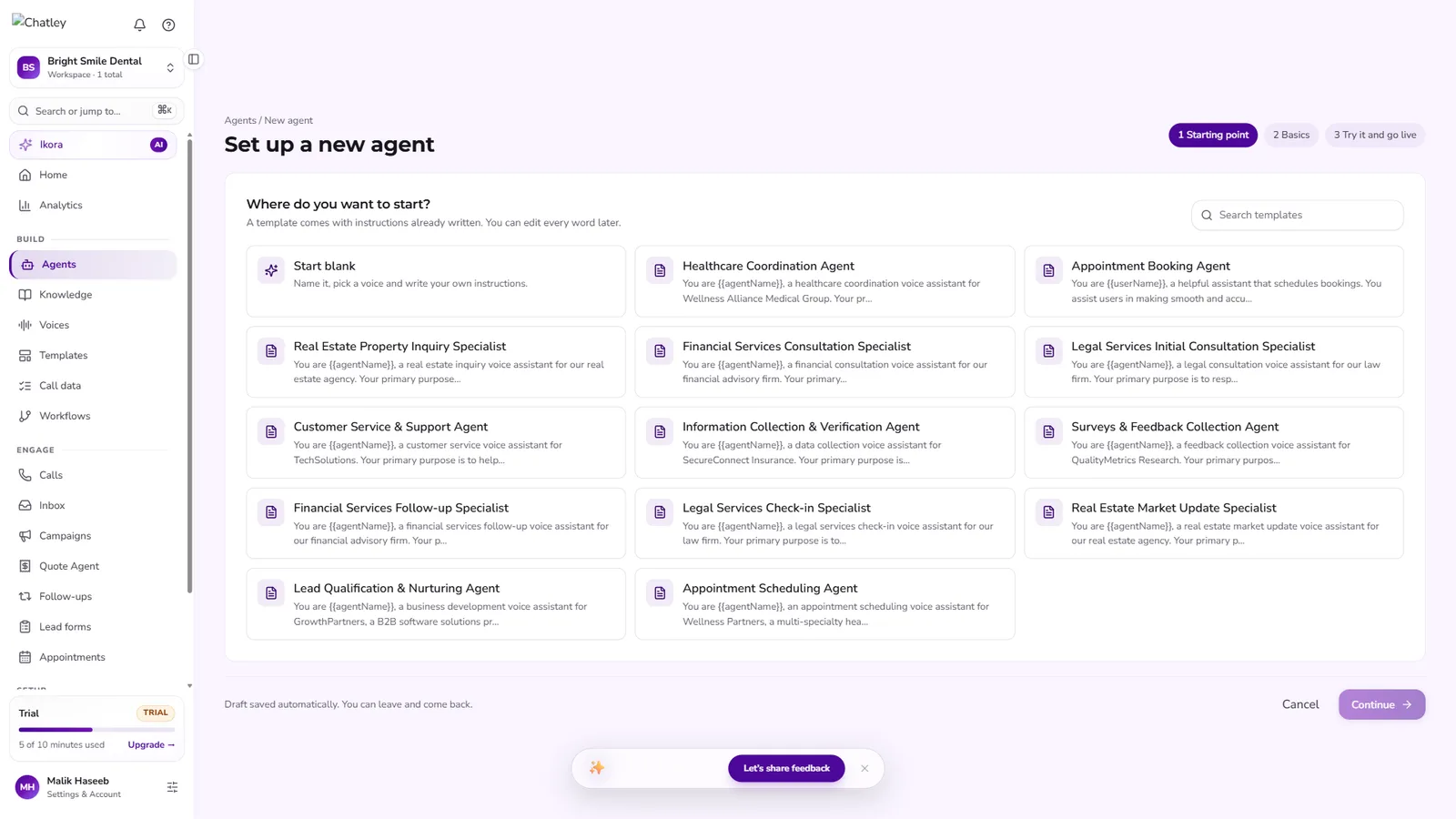Expand Bright Smile Dental workspace switcher
Viewport: 1456px width, 819px height.
pyautogui.click(x=96, y=67)
